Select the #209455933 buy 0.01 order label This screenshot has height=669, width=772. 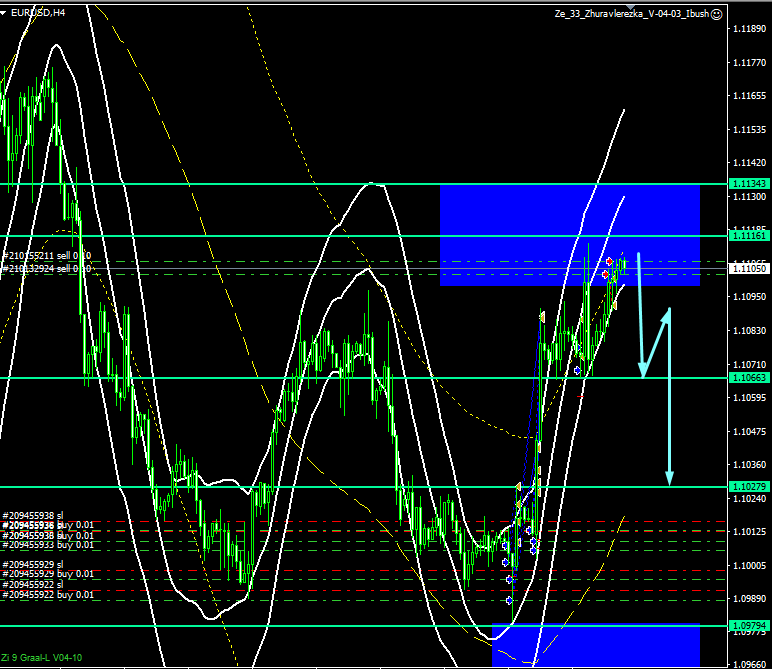coord(48,545)
